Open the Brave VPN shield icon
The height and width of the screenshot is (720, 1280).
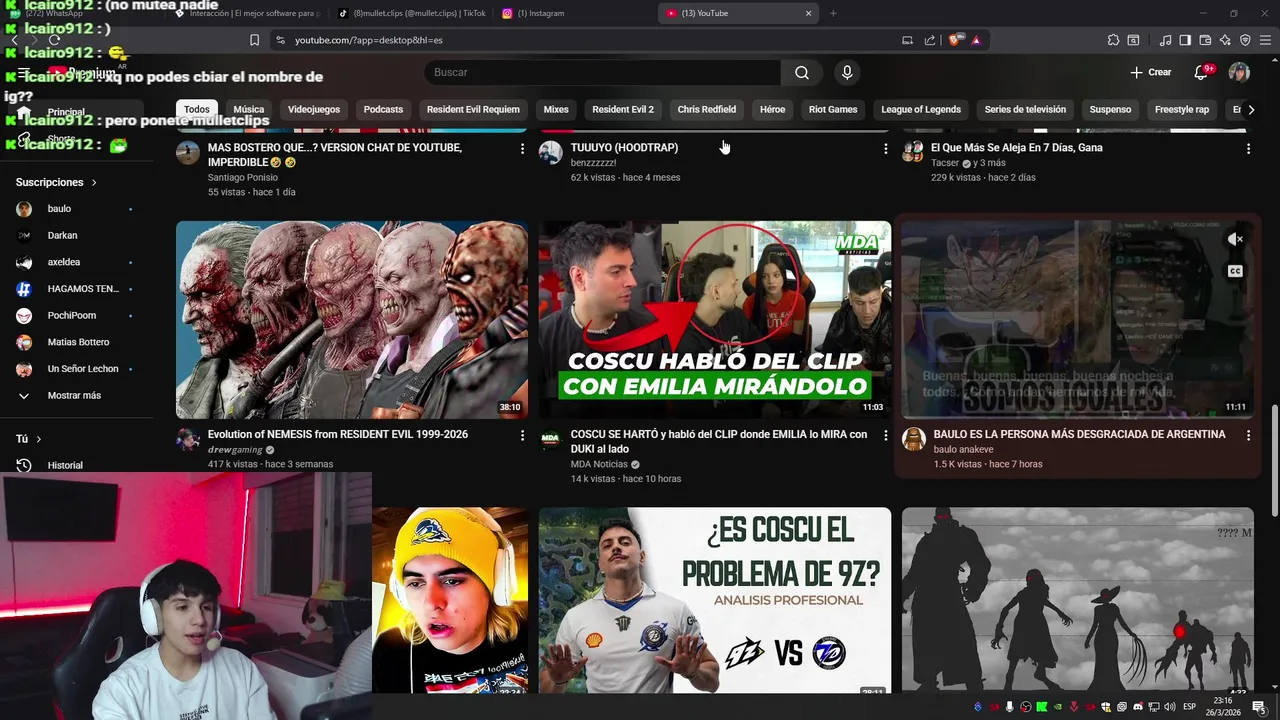tap(1245, 40)
